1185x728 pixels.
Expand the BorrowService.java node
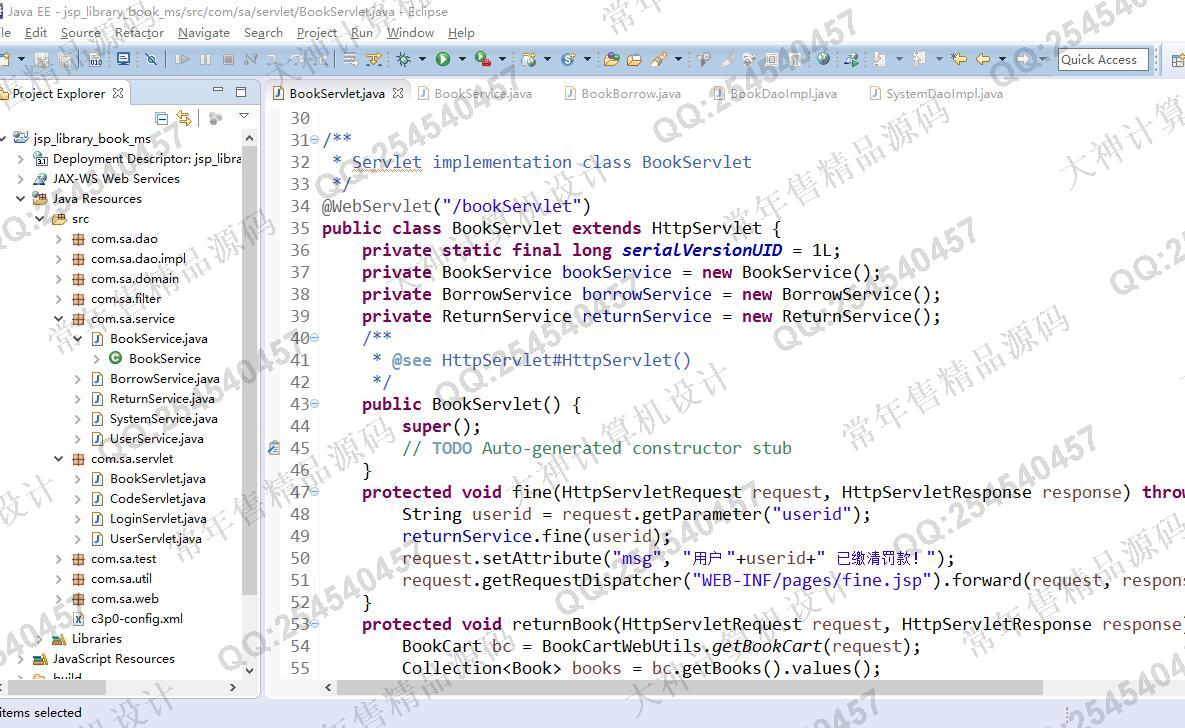[x=77, y=379]
